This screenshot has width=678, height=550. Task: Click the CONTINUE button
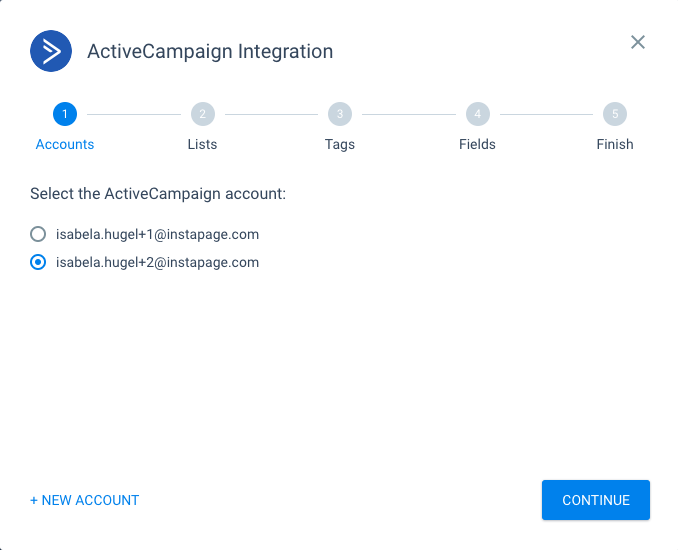pos(596,500)
